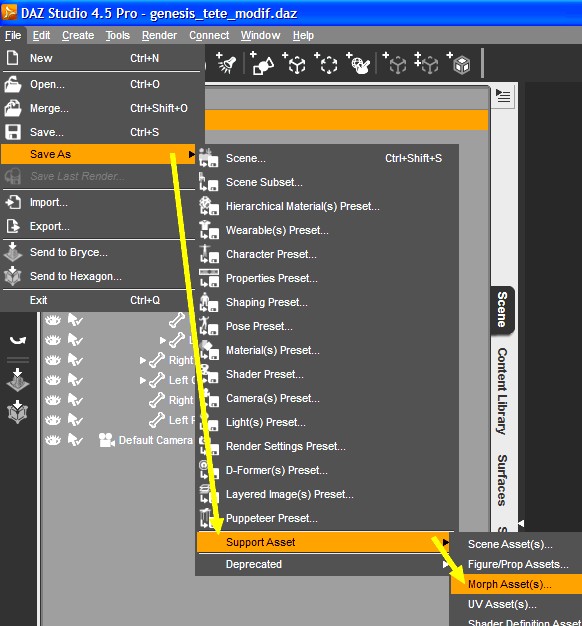Viewport: 582px width, 626px height.
Task: Open the Scene pane options menu icon
Action: (503, 96)
